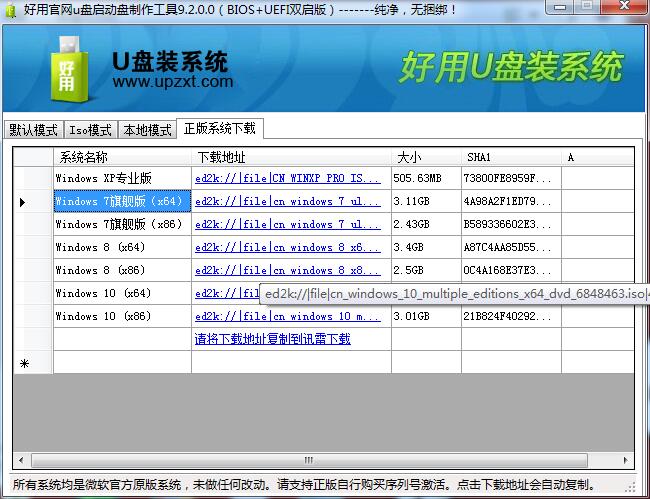Click the 3.01GB size cell
Viewport: 650px width, 499px height.
coord(426,316)
